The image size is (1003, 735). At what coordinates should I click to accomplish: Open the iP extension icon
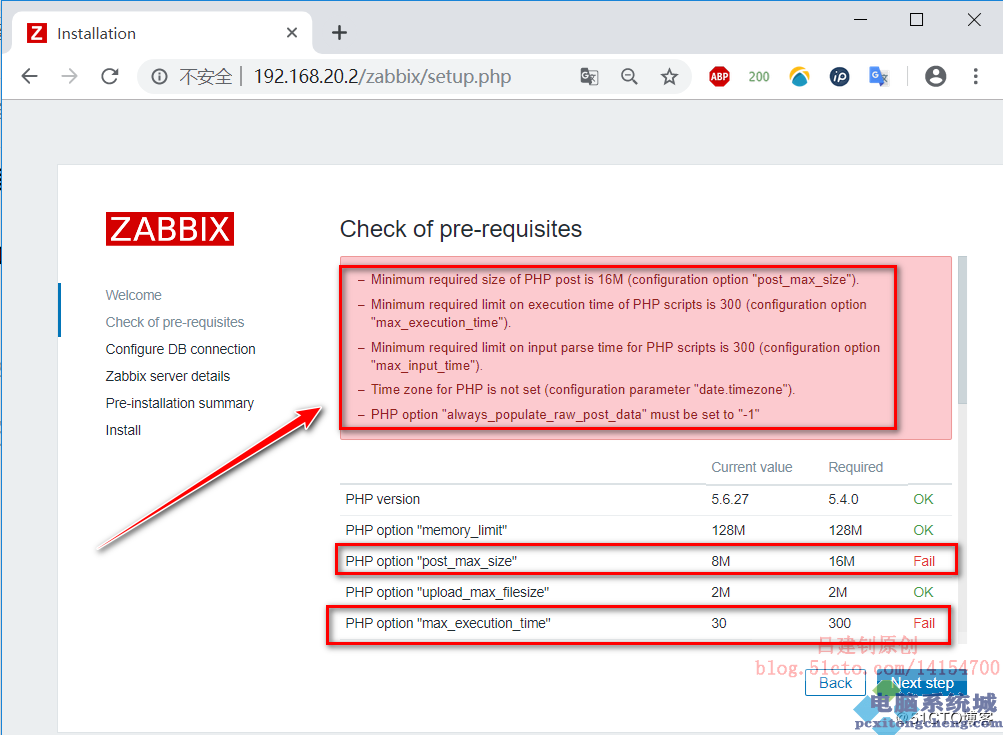(x=839, y=77)
